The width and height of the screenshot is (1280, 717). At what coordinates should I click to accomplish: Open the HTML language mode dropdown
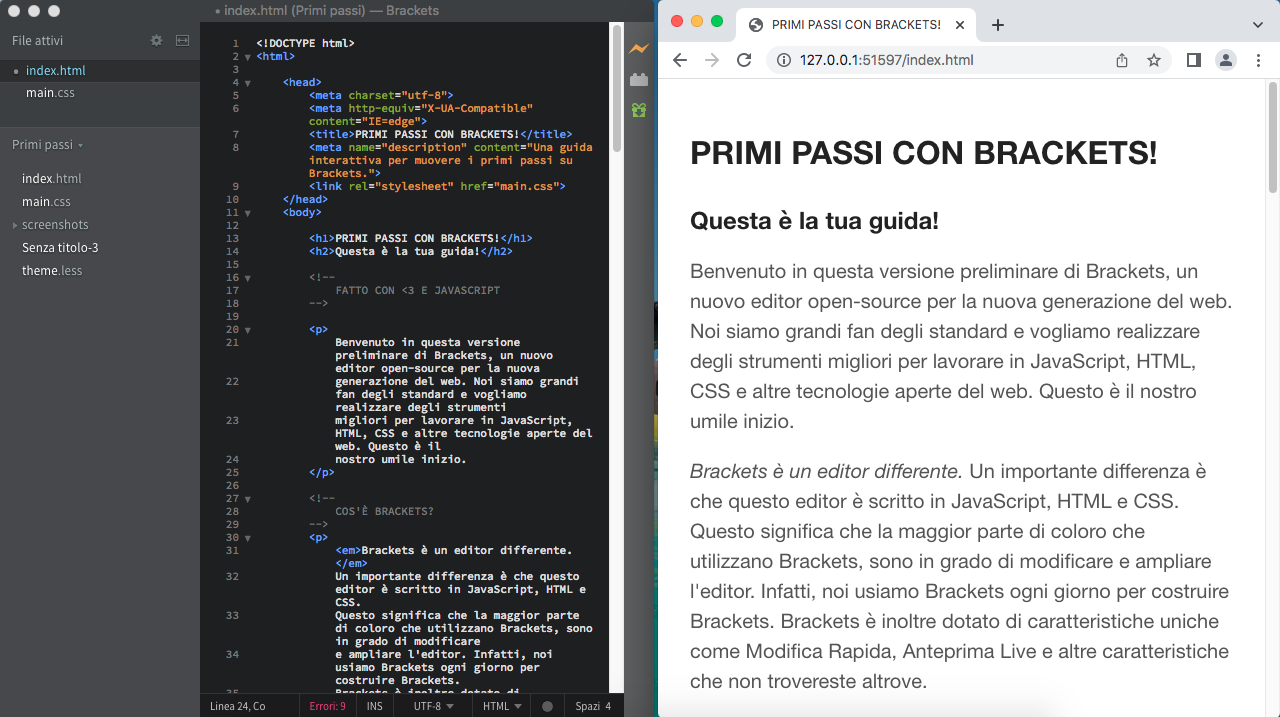[502, 706]
